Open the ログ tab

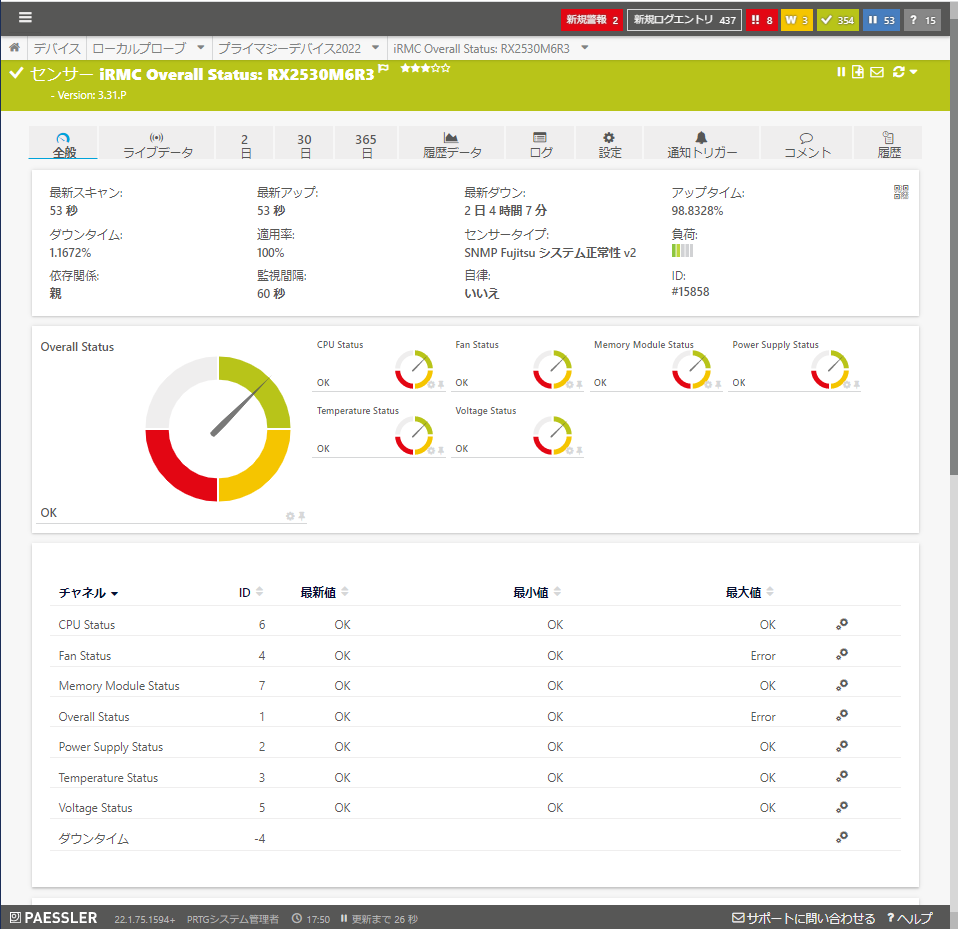coord(541,144)
